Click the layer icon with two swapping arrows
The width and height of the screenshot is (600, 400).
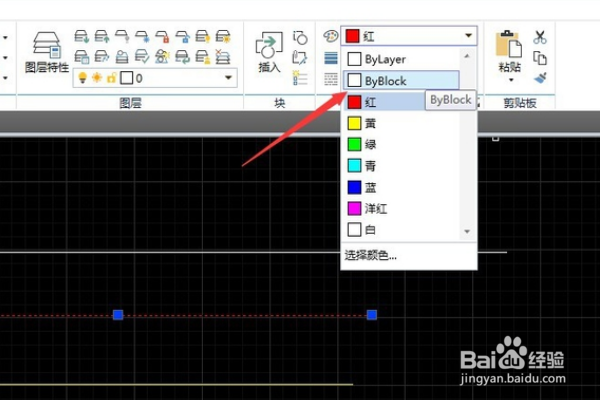click(x=183, y=57)
